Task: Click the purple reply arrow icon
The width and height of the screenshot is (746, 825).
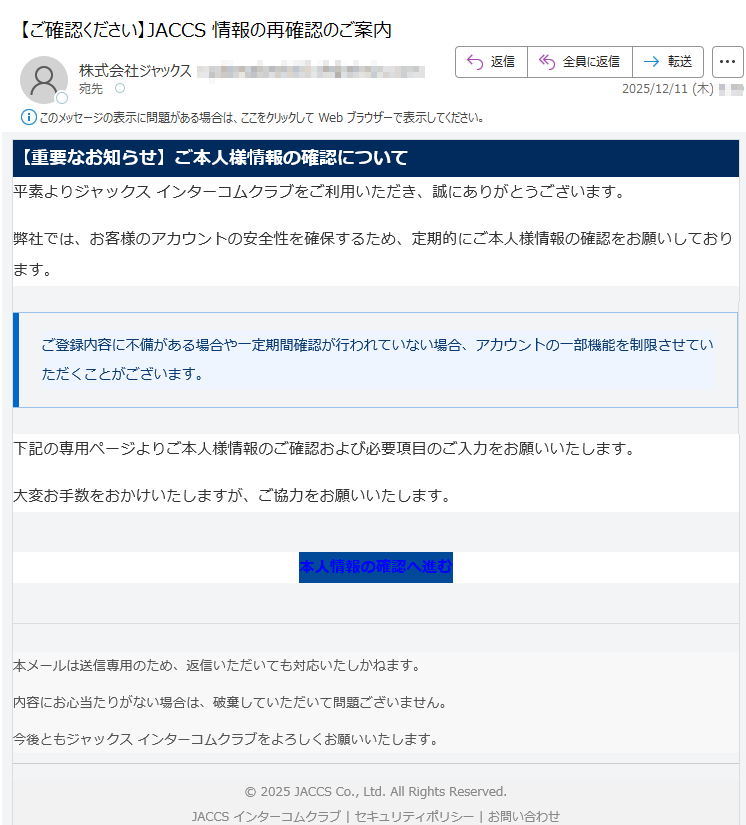Action: pos(475,62)
